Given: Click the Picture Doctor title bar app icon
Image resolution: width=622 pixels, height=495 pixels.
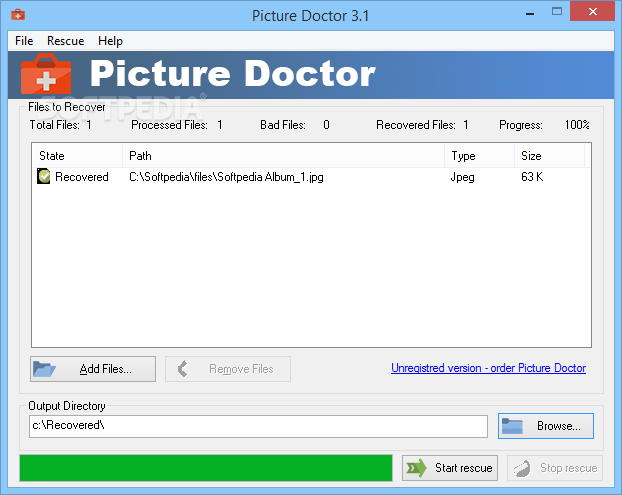Looking at the screenshot, I should tap(18, 15).
